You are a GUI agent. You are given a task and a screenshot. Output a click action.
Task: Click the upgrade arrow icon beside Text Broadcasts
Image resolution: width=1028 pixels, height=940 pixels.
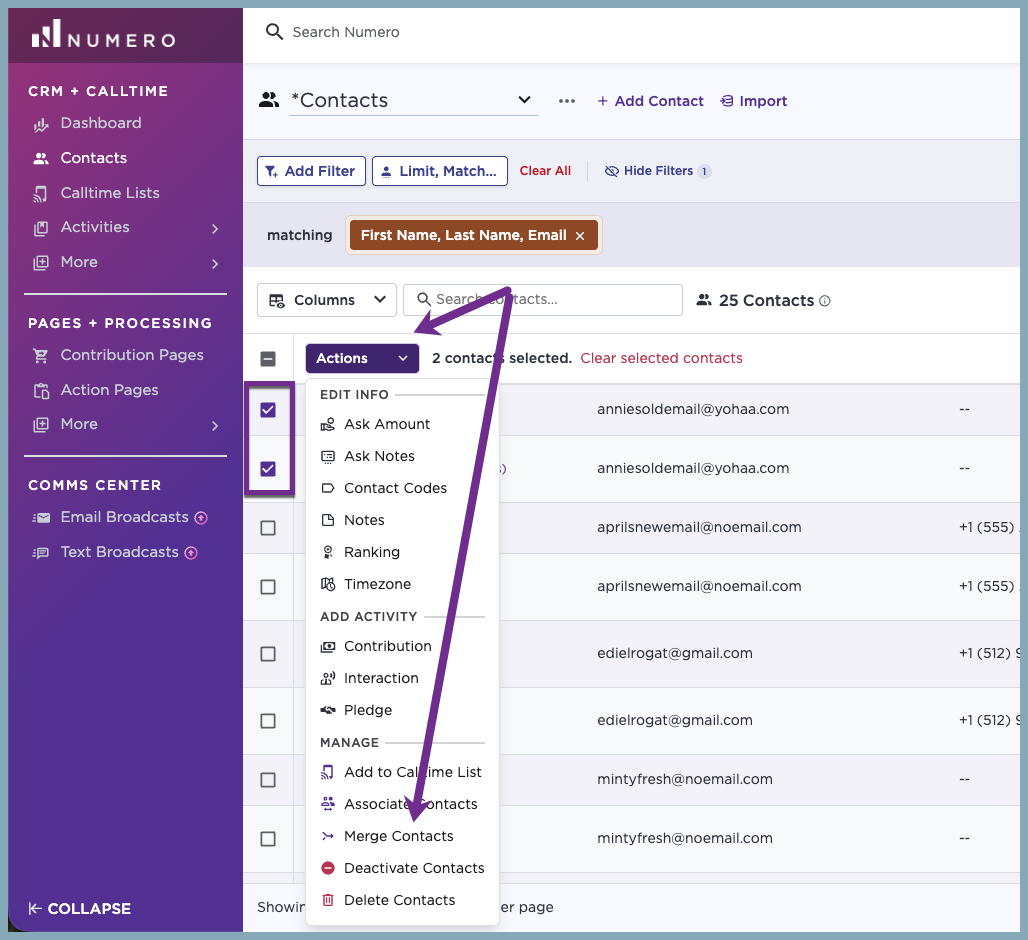191,553
